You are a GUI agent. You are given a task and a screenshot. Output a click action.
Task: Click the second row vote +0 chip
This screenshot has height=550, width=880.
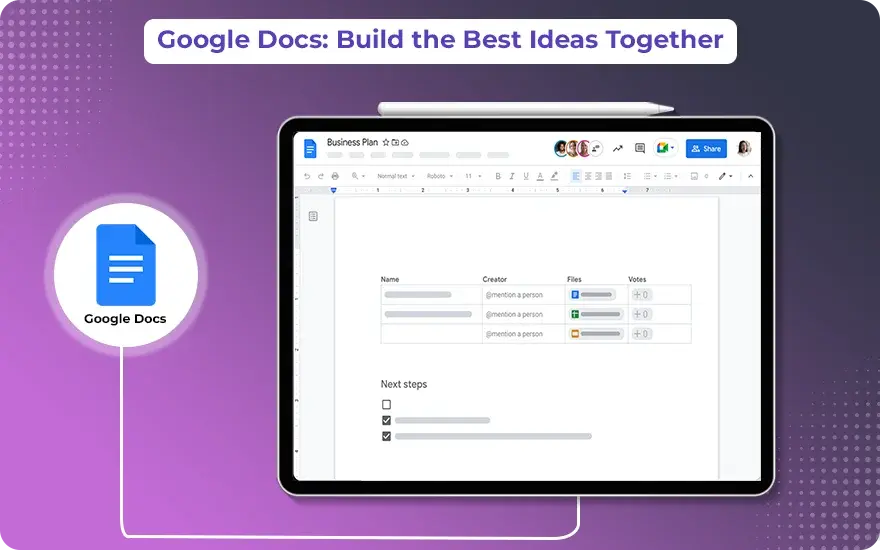point(641,314)
